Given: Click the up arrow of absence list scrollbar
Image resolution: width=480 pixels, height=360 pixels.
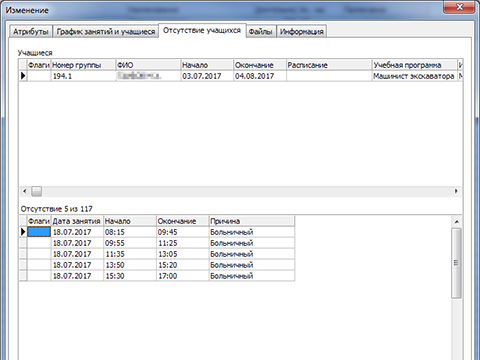Looking at the screenshot, I should tap(457, 222).
